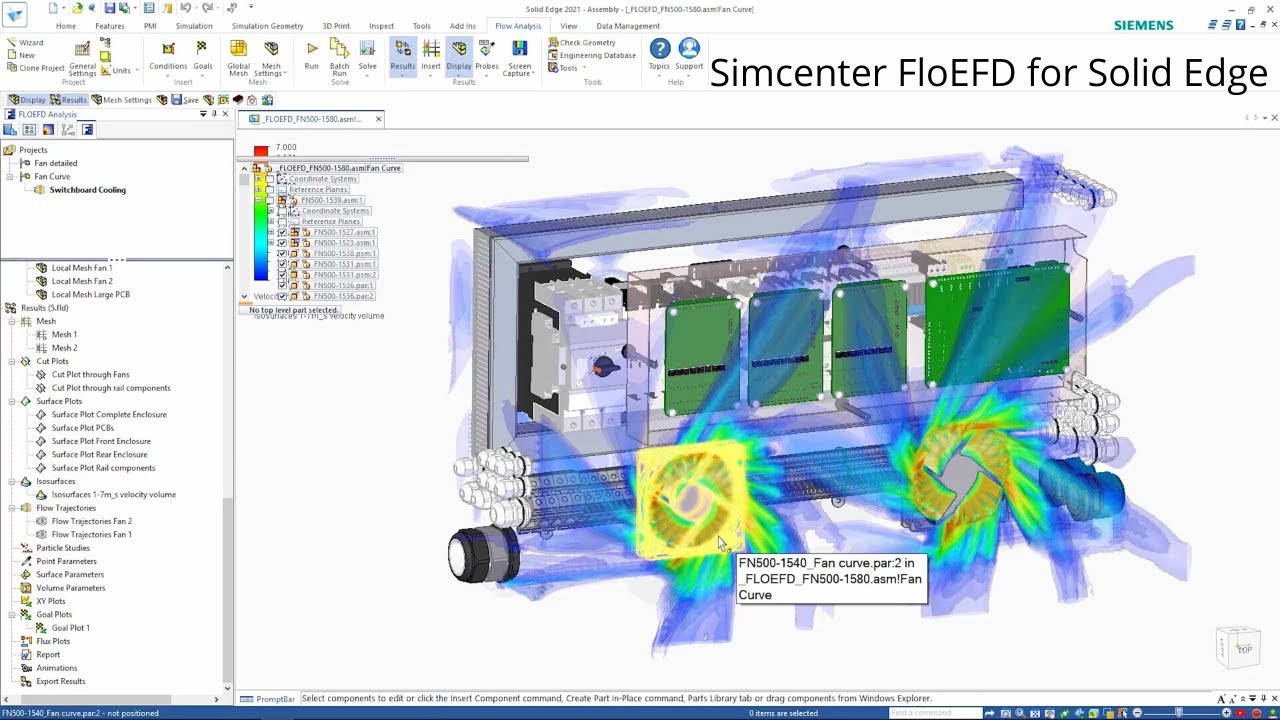Image resolution: width=1280 pixels, height=720 pixels.
Task: Toggle Display in the FloEFD toolbar
Action: pos(27,100)
